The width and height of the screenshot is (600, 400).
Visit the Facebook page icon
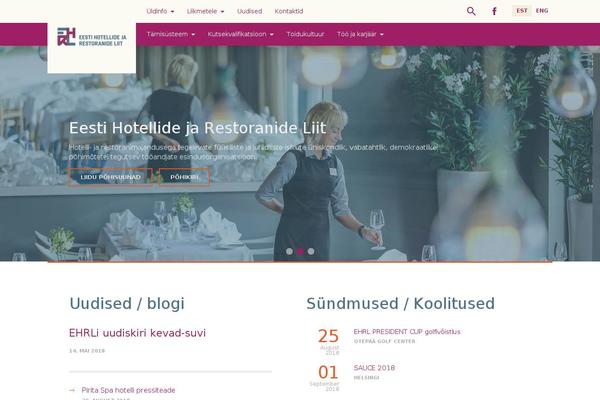(494, 11)
